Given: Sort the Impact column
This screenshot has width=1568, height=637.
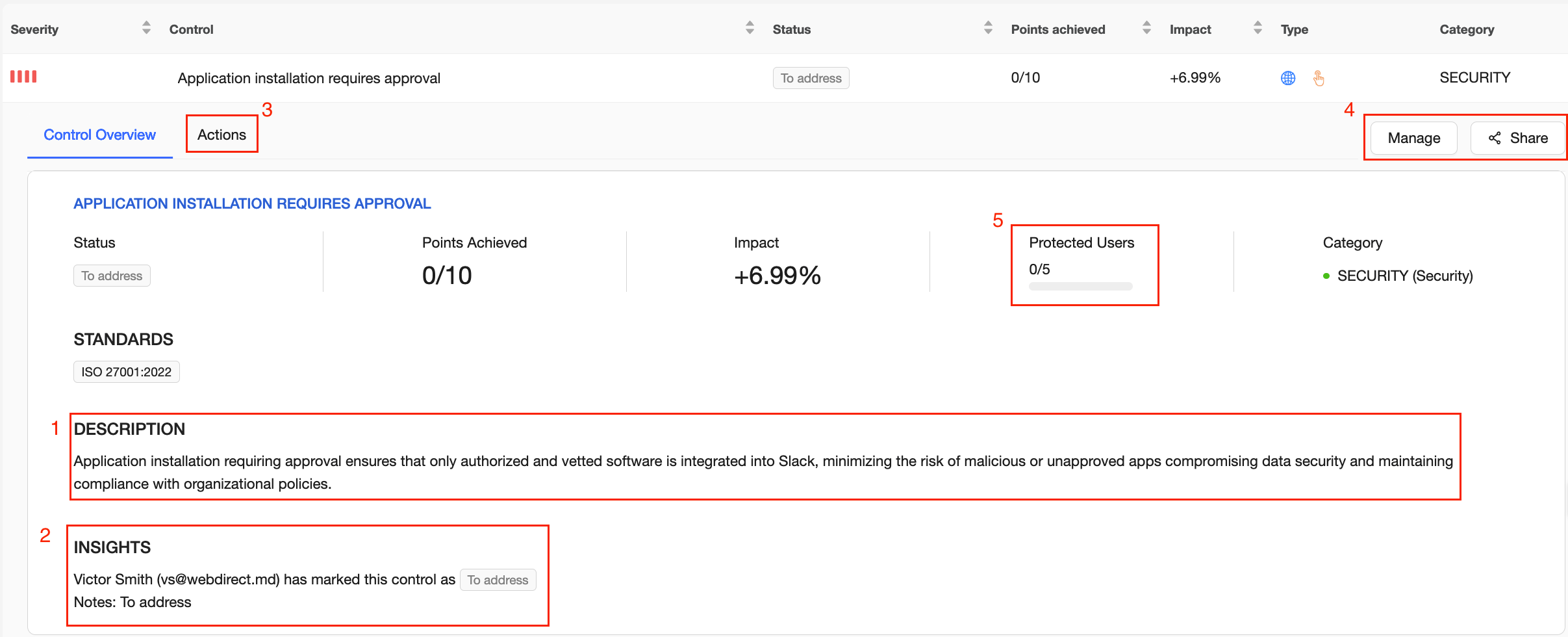Looking at the screenshot, I should [x=1258, y=28].
